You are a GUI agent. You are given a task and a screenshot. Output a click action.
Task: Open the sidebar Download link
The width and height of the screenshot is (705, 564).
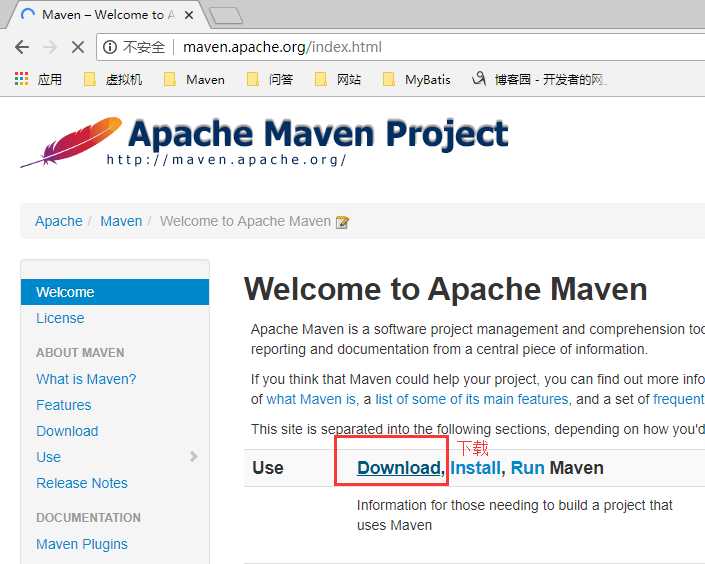coord(67,431)
